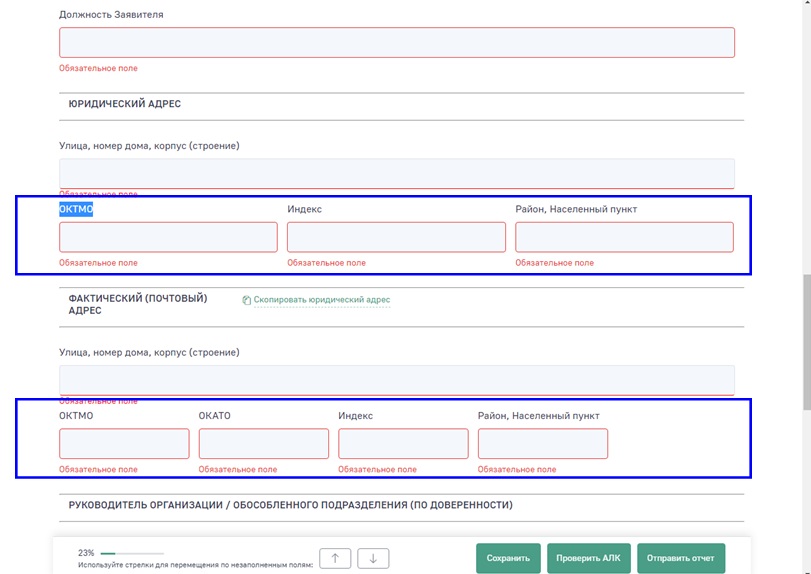The width and height of the screenshot is (811, 574).
Task: Focus the Должность Заявителя input field
Action: 396,42
